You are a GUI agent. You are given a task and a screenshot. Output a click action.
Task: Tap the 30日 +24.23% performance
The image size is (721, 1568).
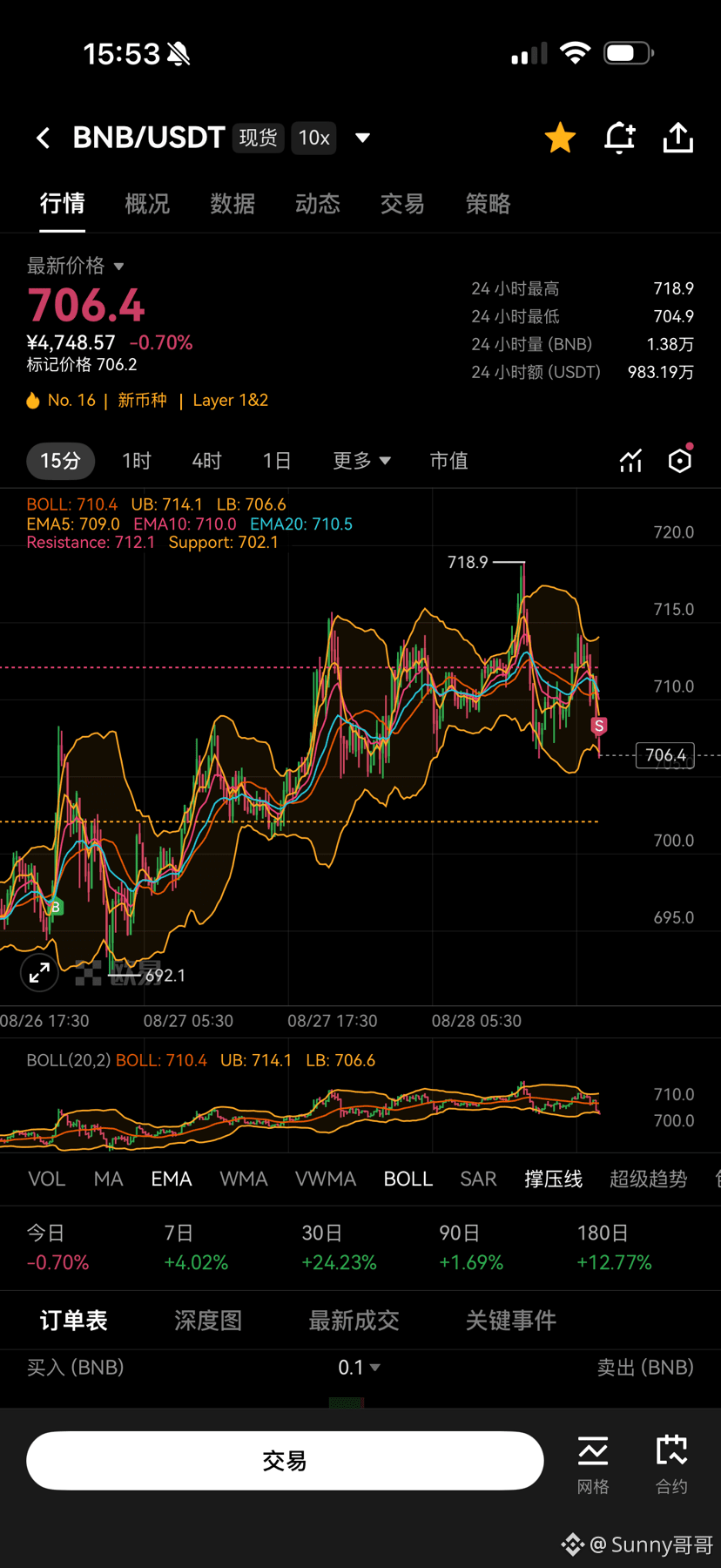(x=339, y=1247)
